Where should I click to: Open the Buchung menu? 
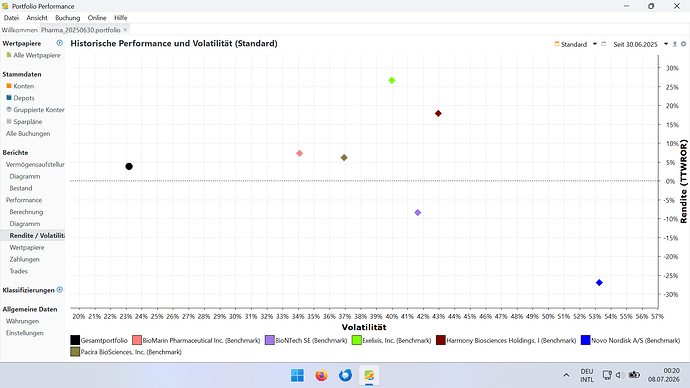(67, 18)
